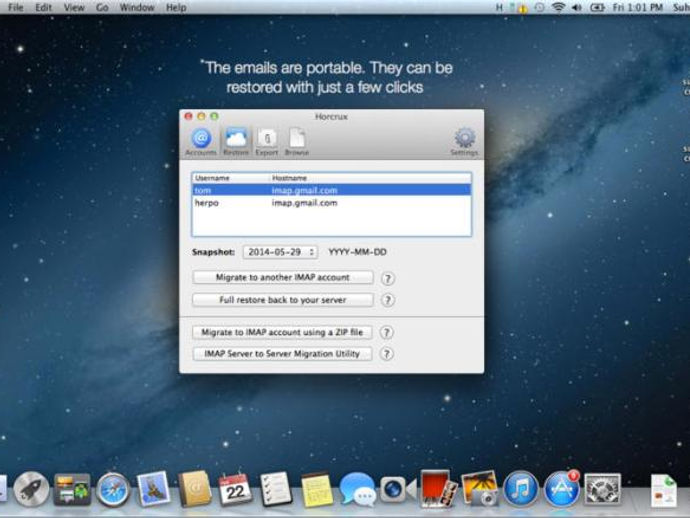Show help for Full restore back to server
This screenshot has height=518, width=690.
(388, 300)
